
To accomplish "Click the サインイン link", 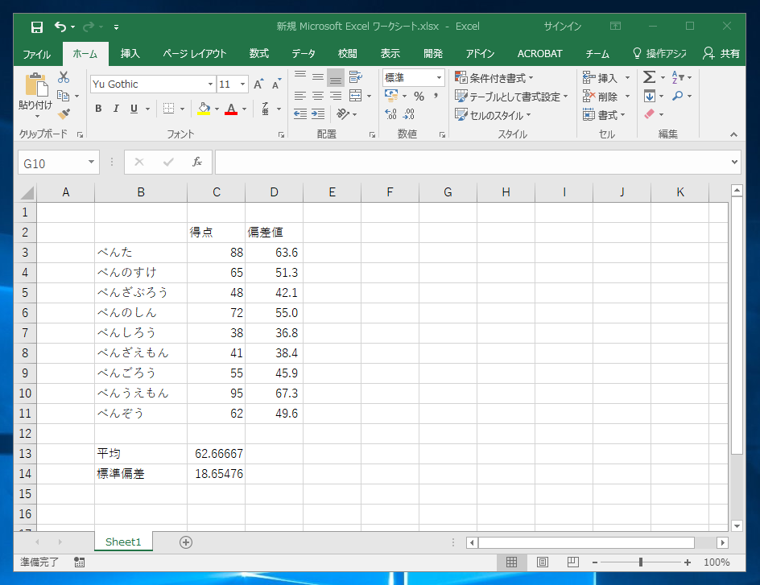I will (x=562, y=27).
